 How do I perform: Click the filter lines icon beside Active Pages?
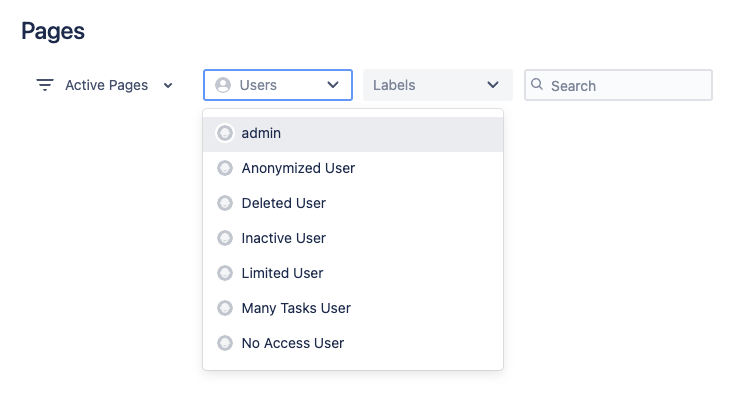pos(45,85)
